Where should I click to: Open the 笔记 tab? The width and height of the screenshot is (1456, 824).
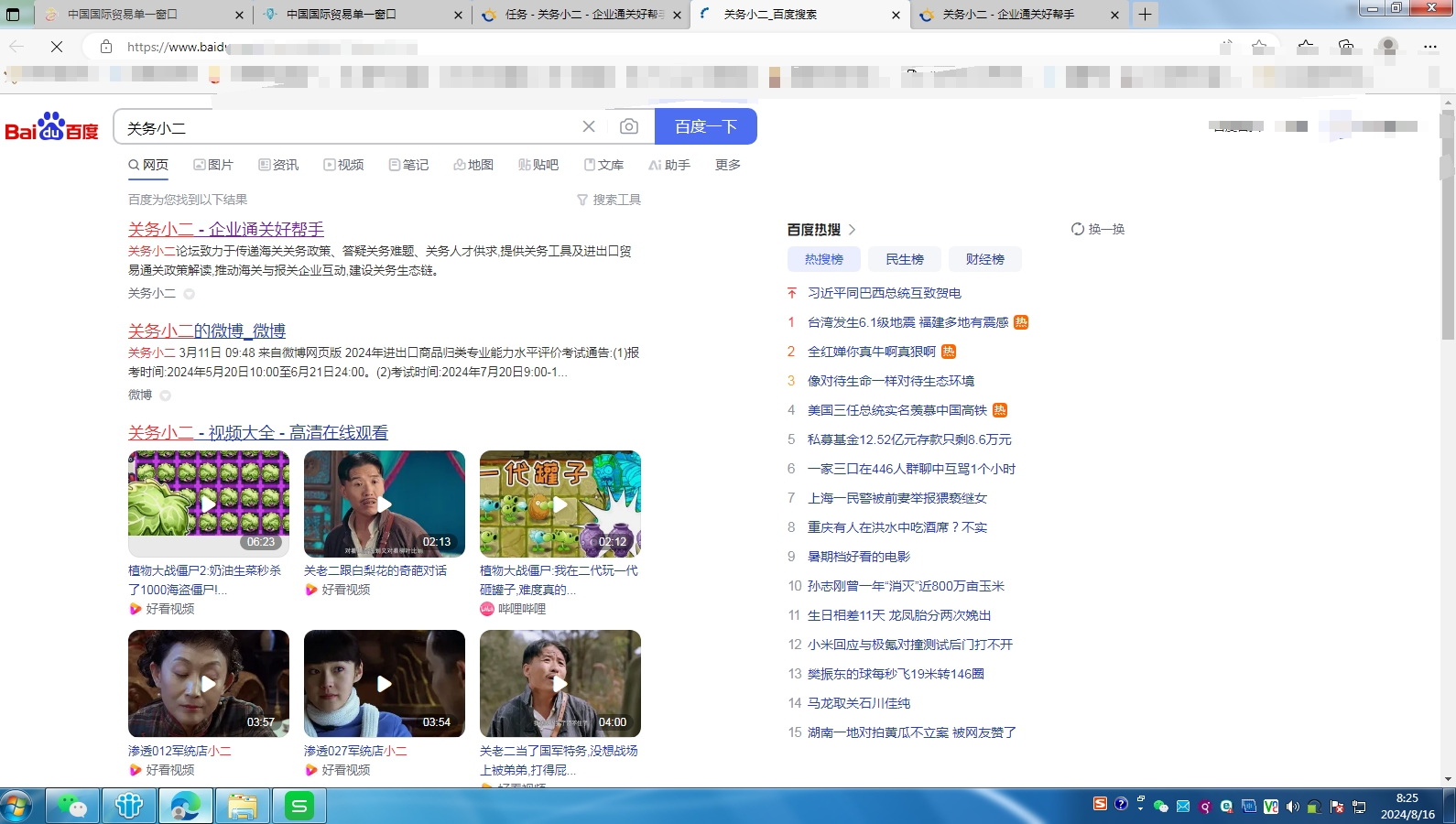click(408, 165)
